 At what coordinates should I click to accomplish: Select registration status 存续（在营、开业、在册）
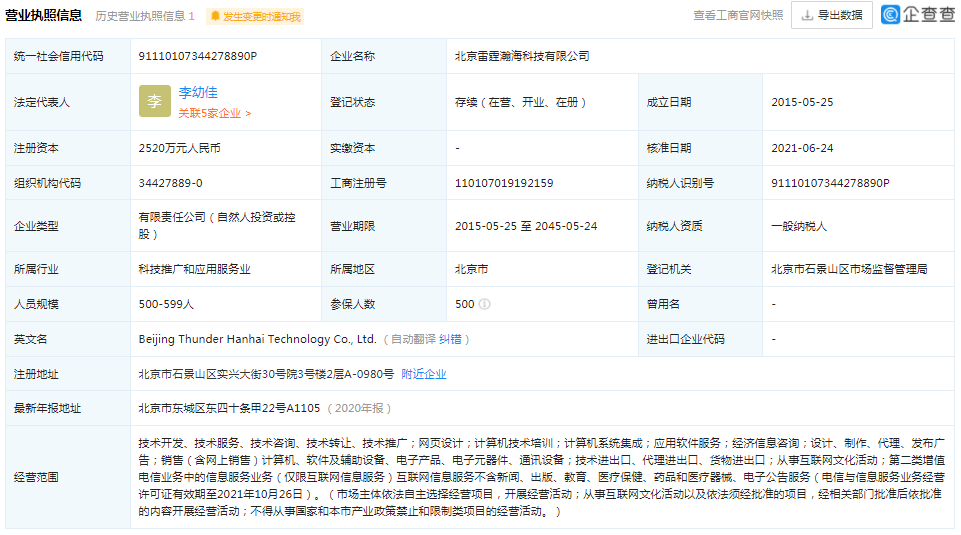520,102
